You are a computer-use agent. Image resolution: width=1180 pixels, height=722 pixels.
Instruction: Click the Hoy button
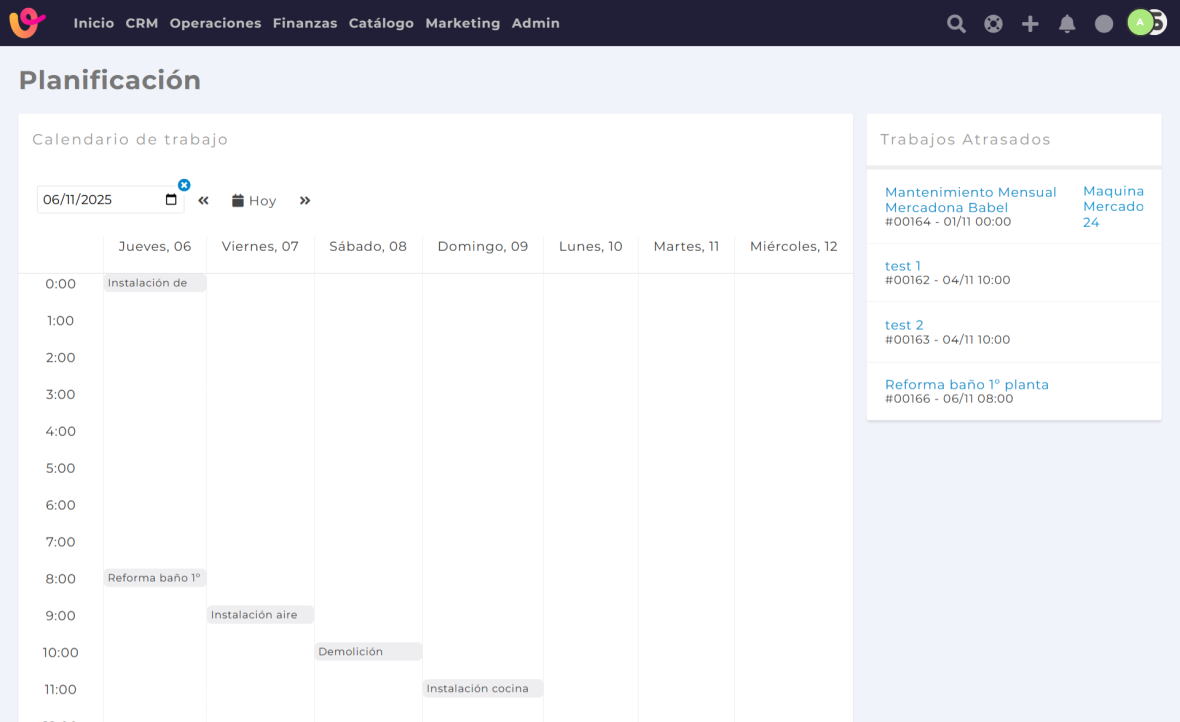click(254, 201)
